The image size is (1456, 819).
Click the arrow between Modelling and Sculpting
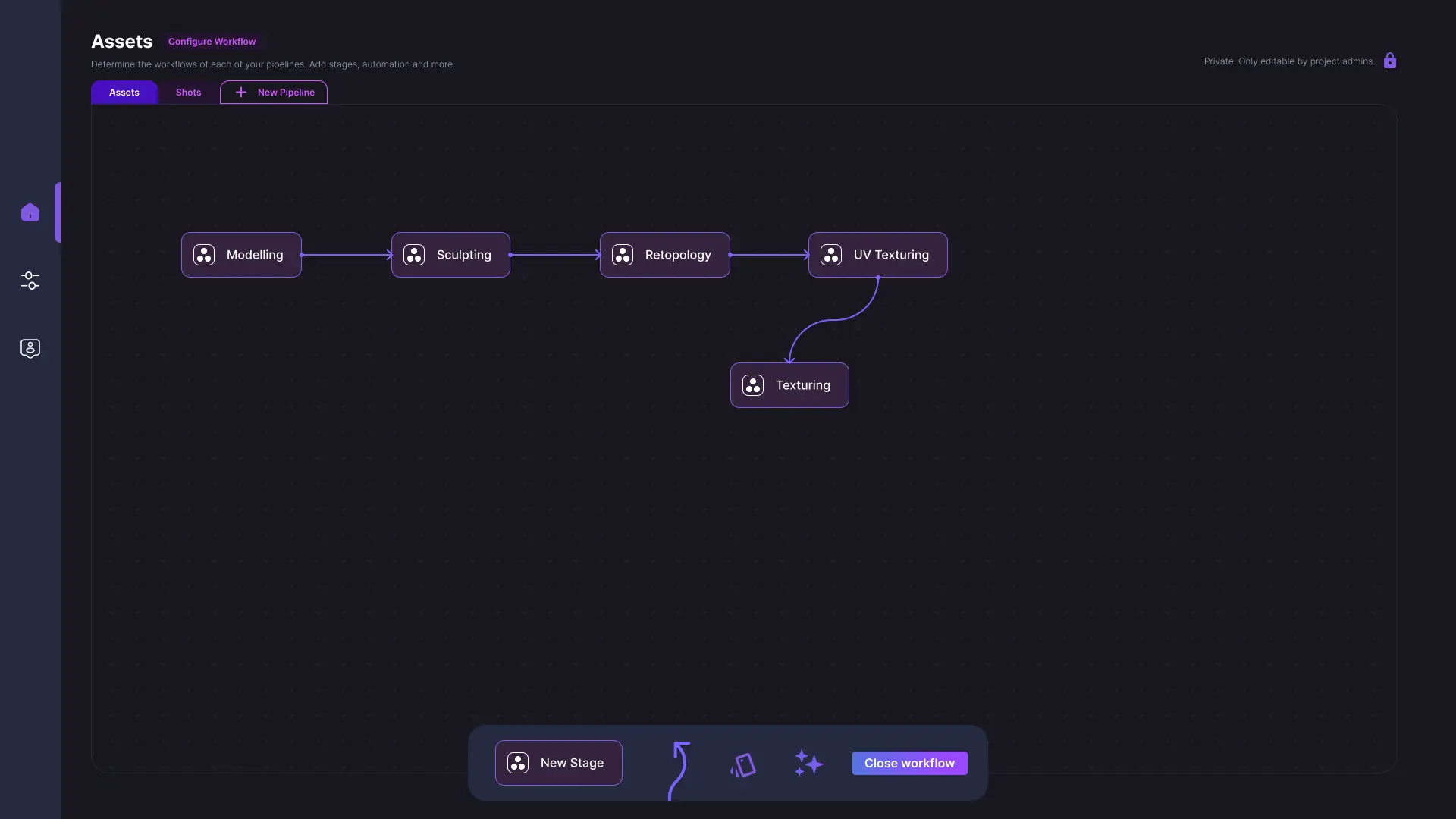pyautogui.click(x=347, y=255)
